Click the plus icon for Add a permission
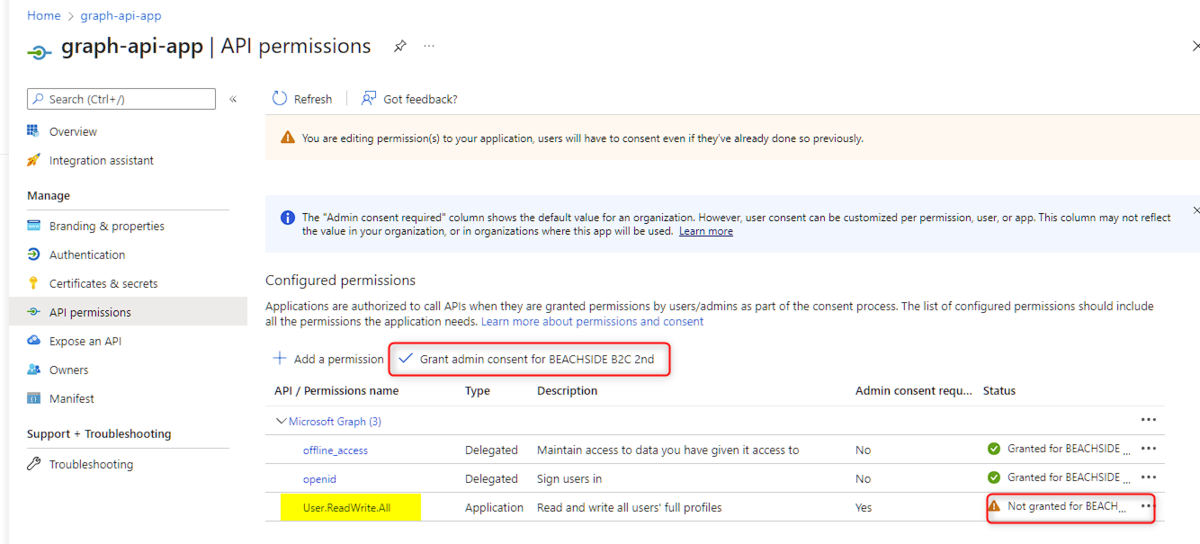This screenshot has height=544, width=1200. click(x=279, y=358)
